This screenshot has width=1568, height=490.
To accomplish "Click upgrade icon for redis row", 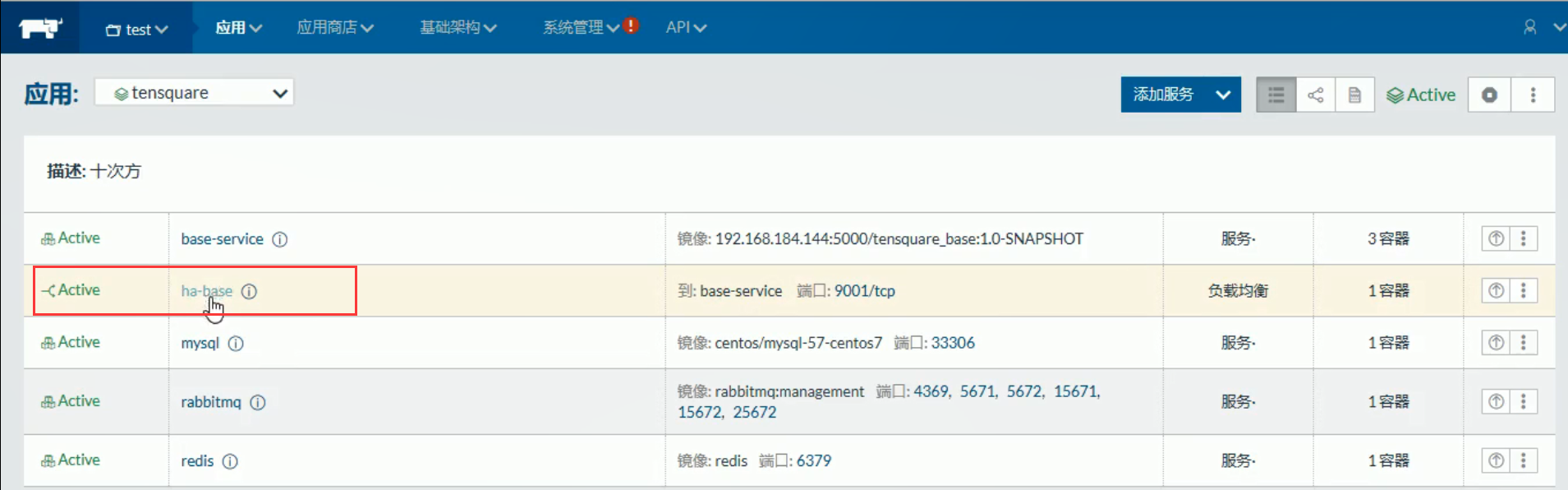I will (1496, 460).
